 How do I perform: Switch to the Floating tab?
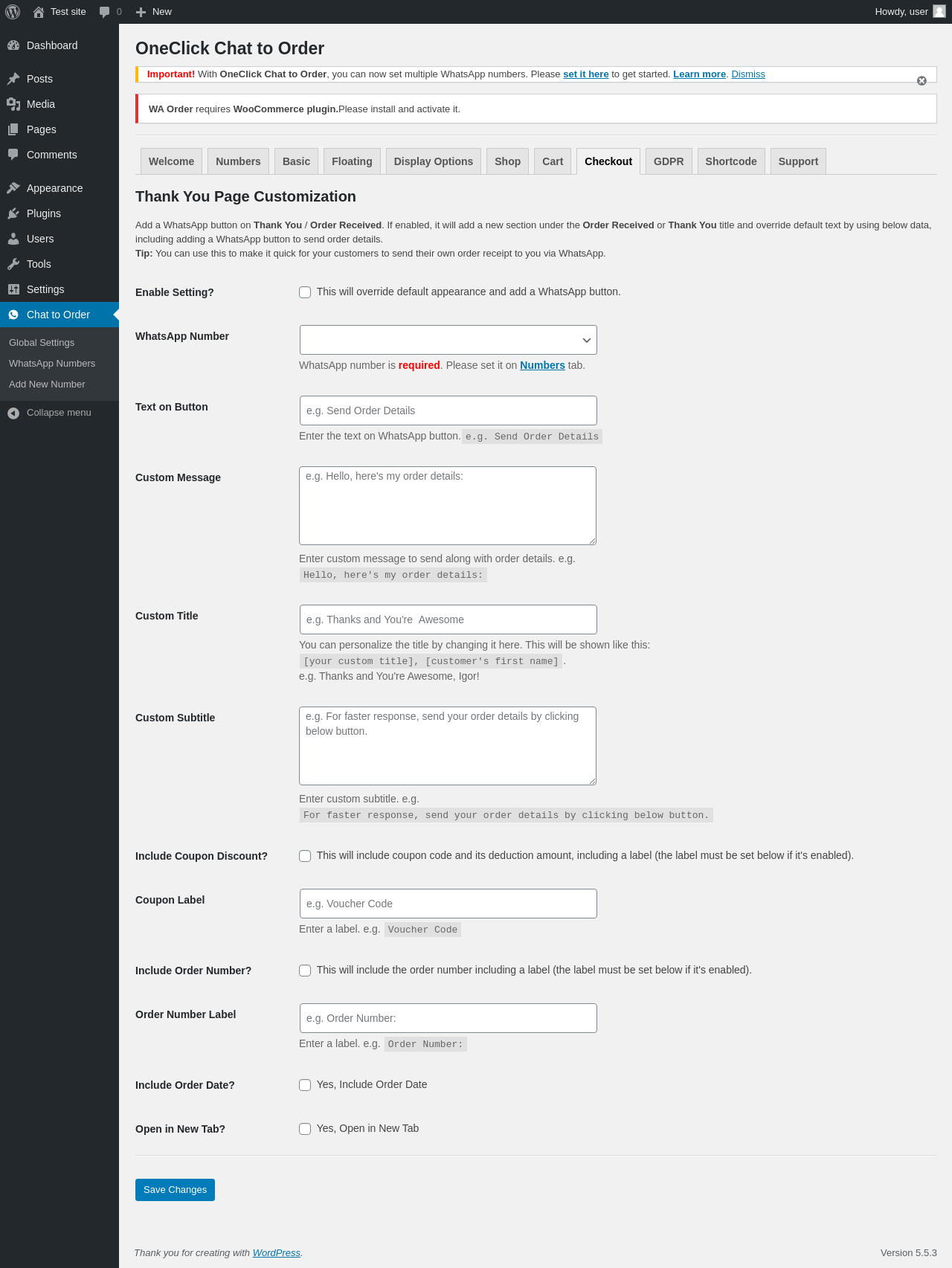point(352,161)
